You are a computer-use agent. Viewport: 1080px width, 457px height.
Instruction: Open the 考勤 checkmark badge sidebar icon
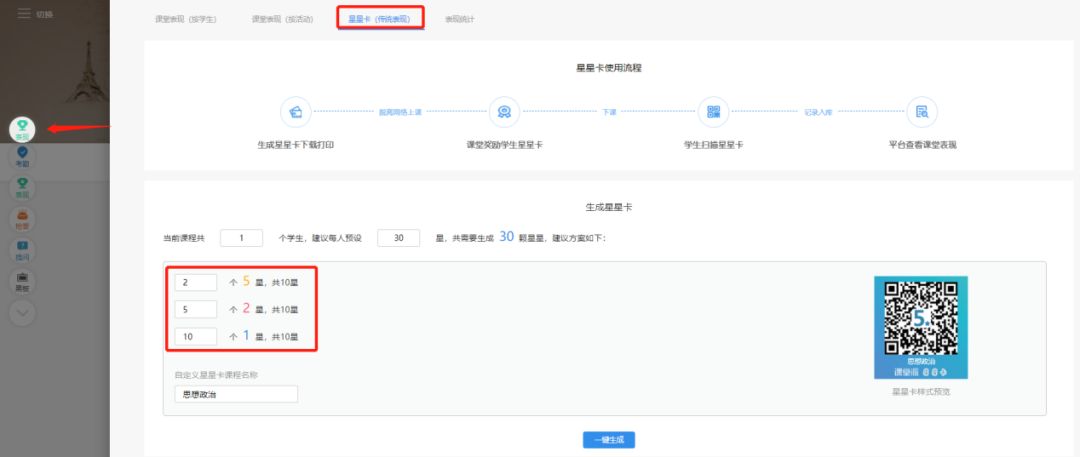coord(22,156)
